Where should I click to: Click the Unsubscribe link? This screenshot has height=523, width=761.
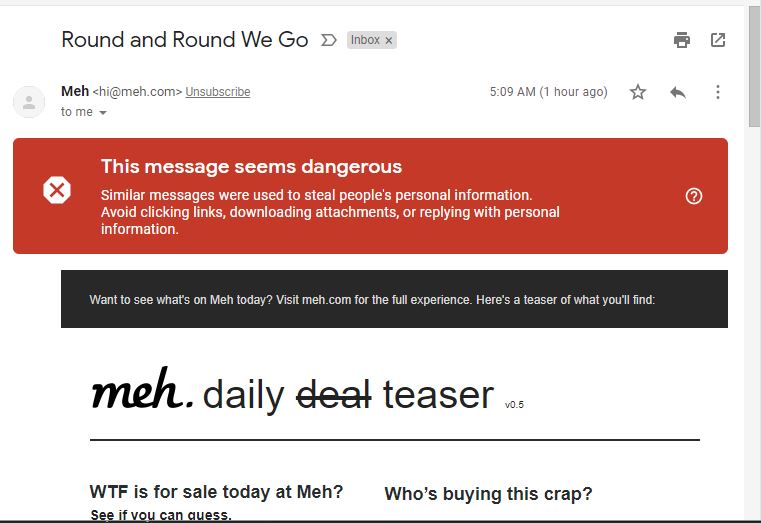pos(218,92)
